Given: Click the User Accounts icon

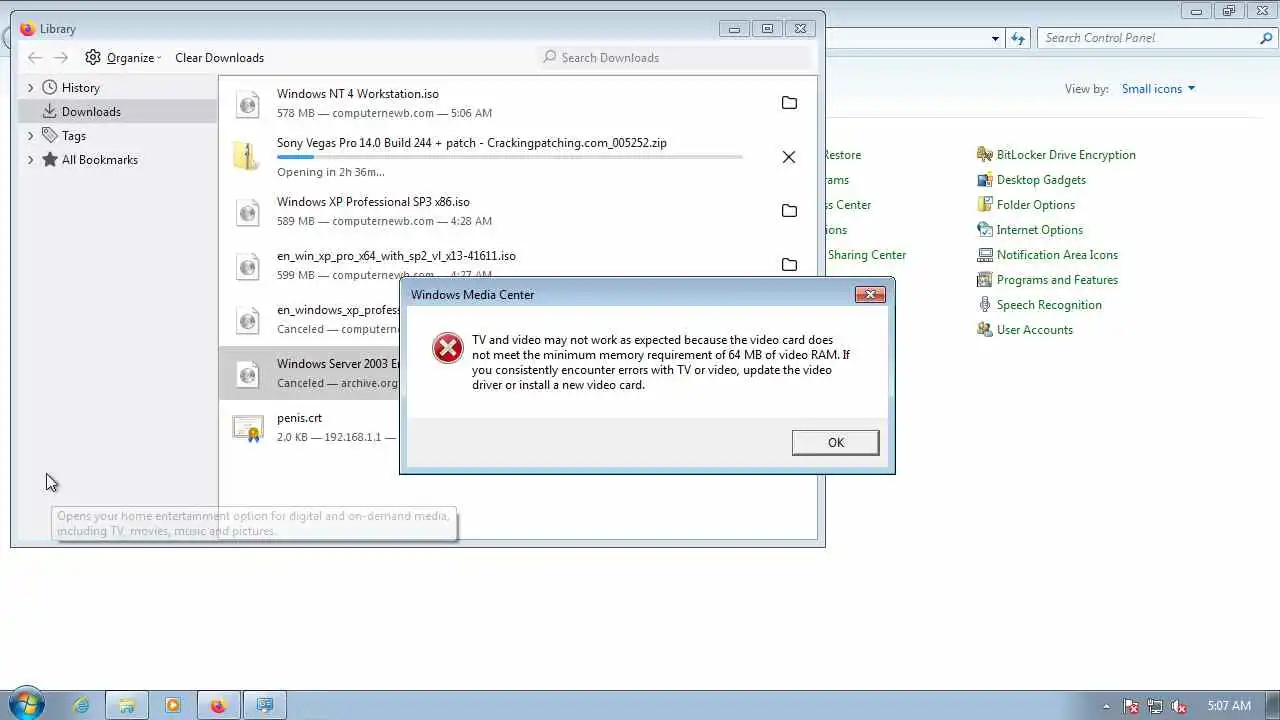Looking at the screenshot, I should click(x=985, y=330).
